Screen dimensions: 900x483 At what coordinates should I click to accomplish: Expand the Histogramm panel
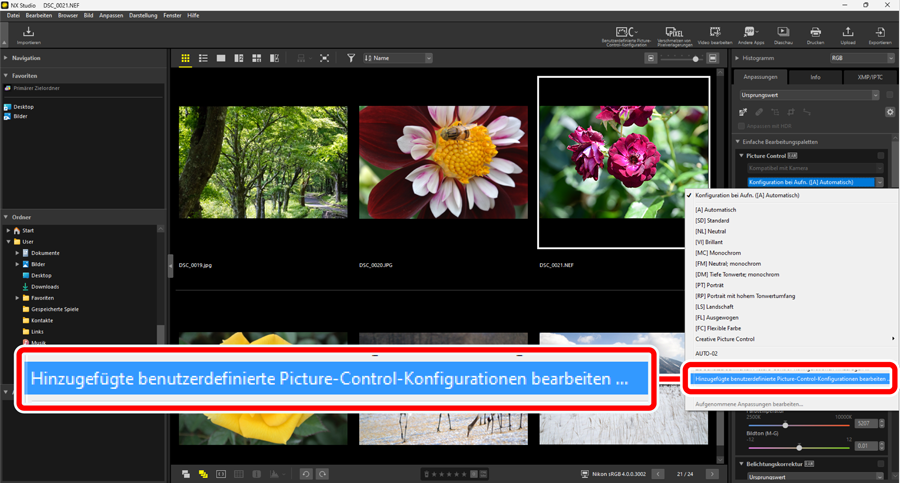[x=739, y=59]
